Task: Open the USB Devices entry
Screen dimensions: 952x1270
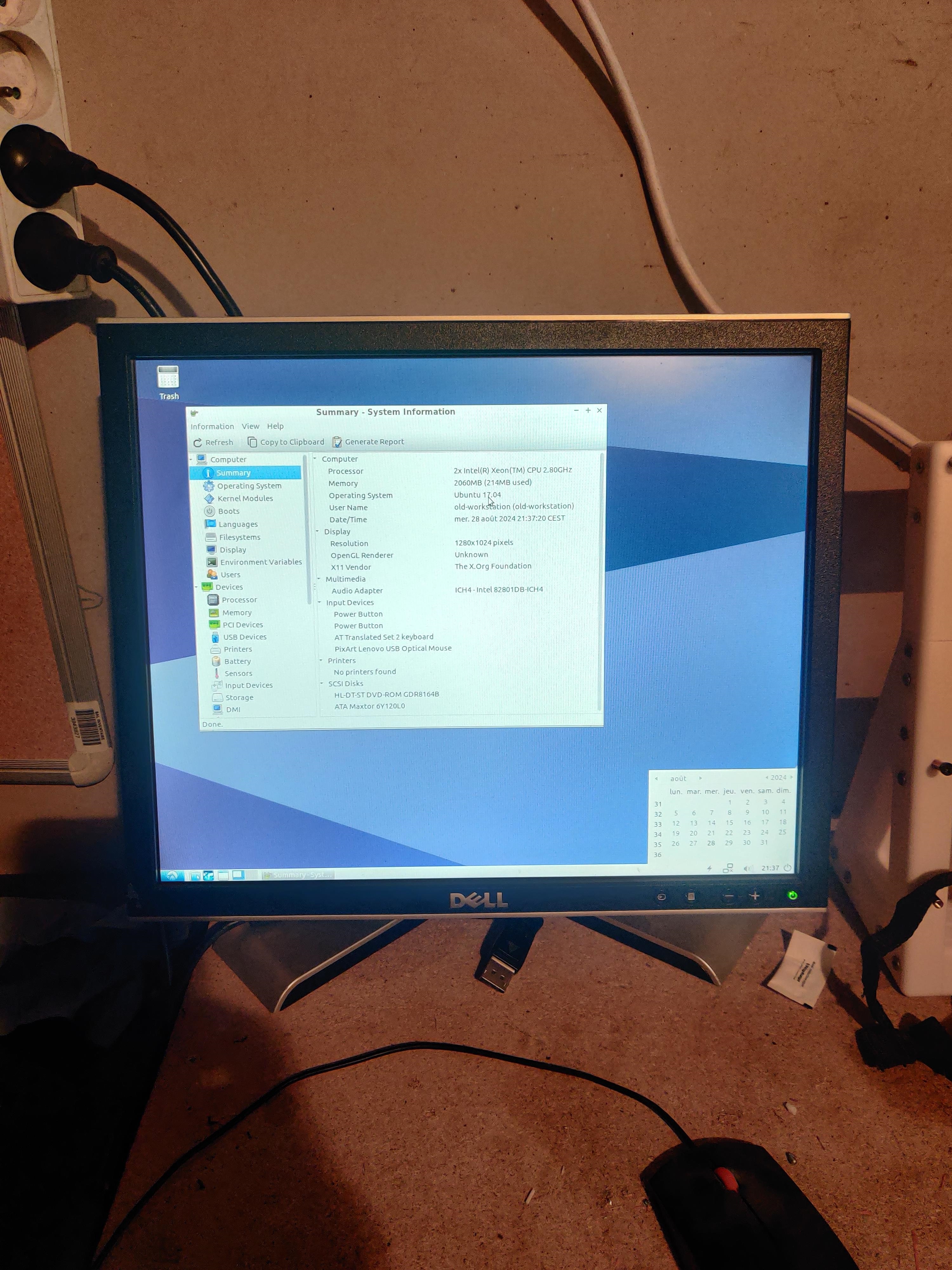Action: (x=244, y=637)
